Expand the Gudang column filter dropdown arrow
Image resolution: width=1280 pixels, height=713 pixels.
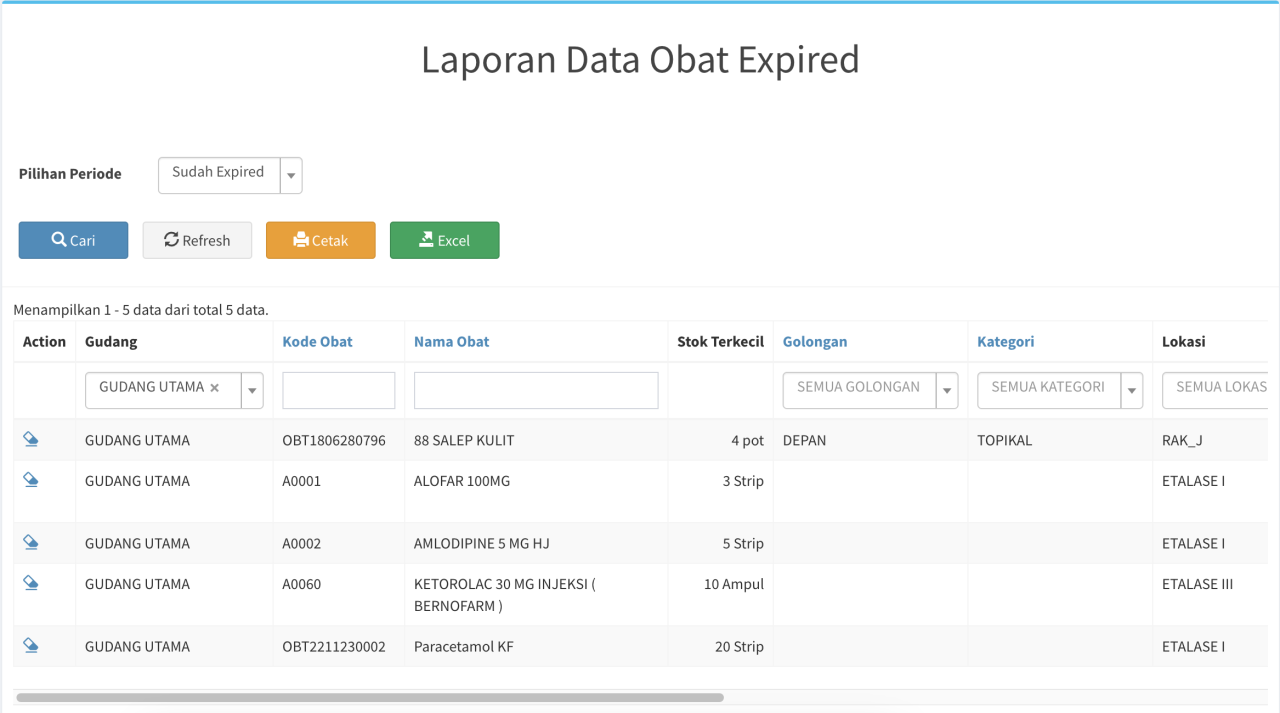(252, 390)
